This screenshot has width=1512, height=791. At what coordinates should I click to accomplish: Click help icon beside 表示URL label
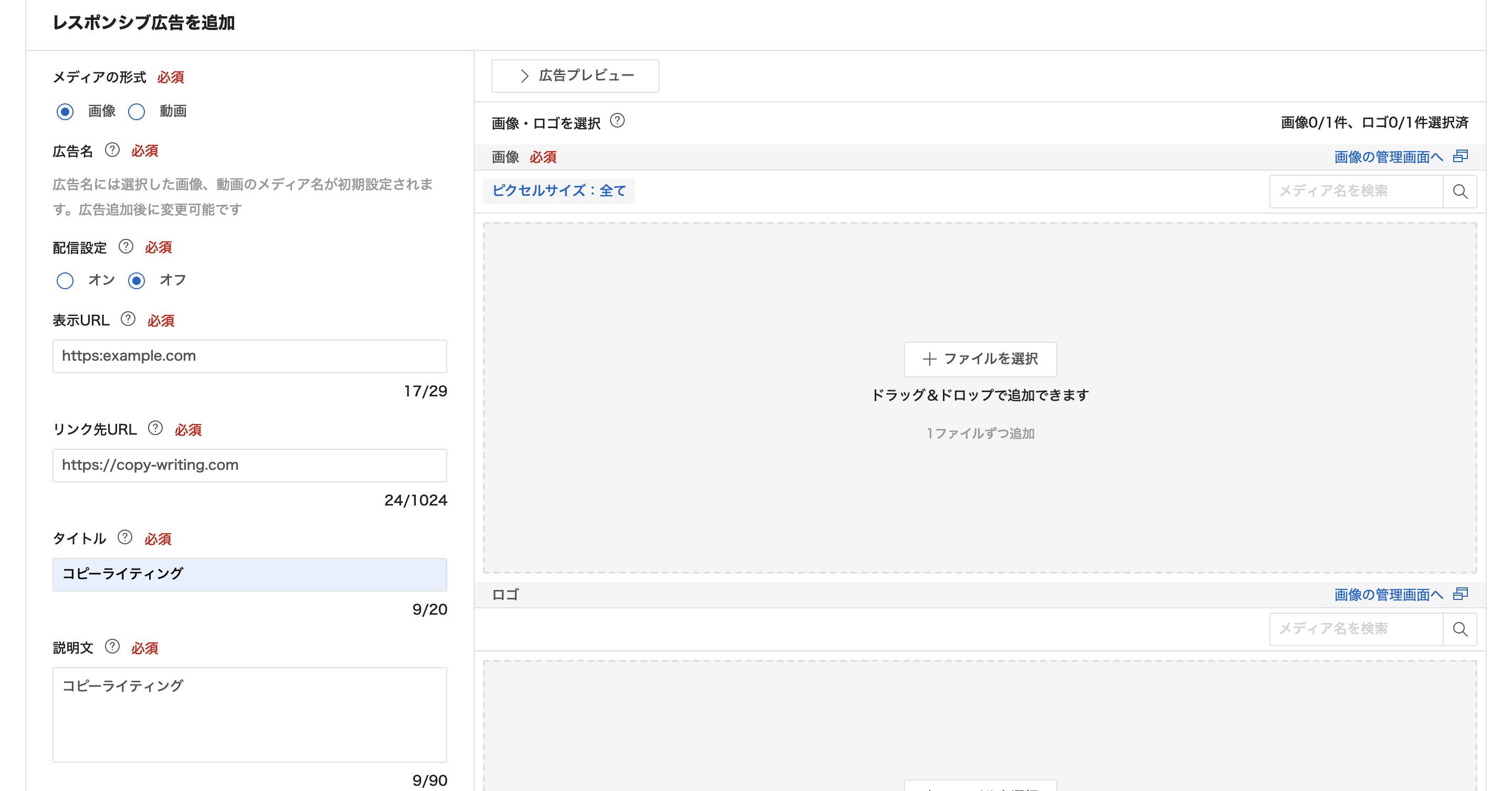click(128, 319)
